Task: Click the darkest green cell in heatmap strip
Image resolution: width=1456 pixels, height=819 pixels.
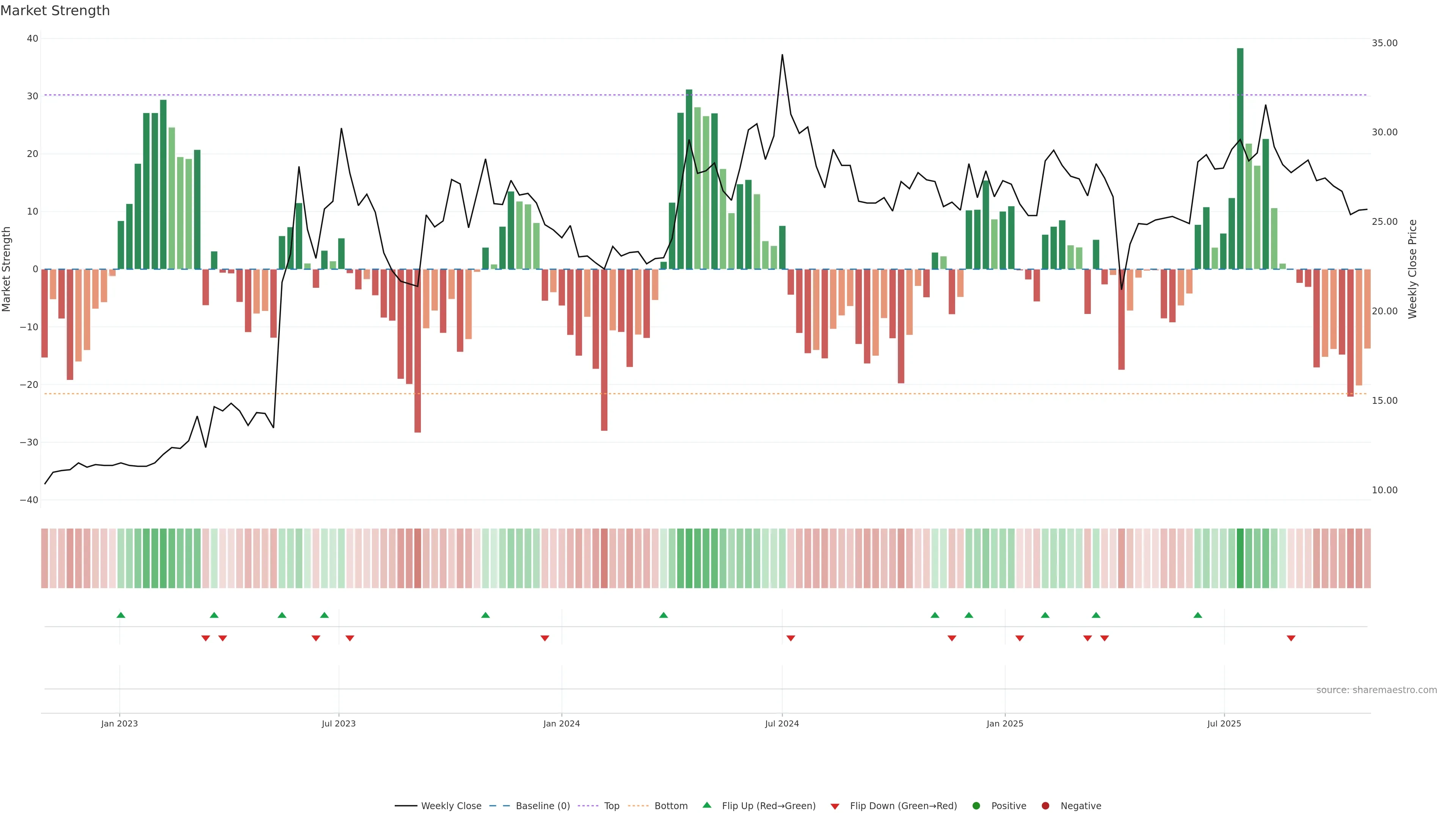Action: (1240, 559)
